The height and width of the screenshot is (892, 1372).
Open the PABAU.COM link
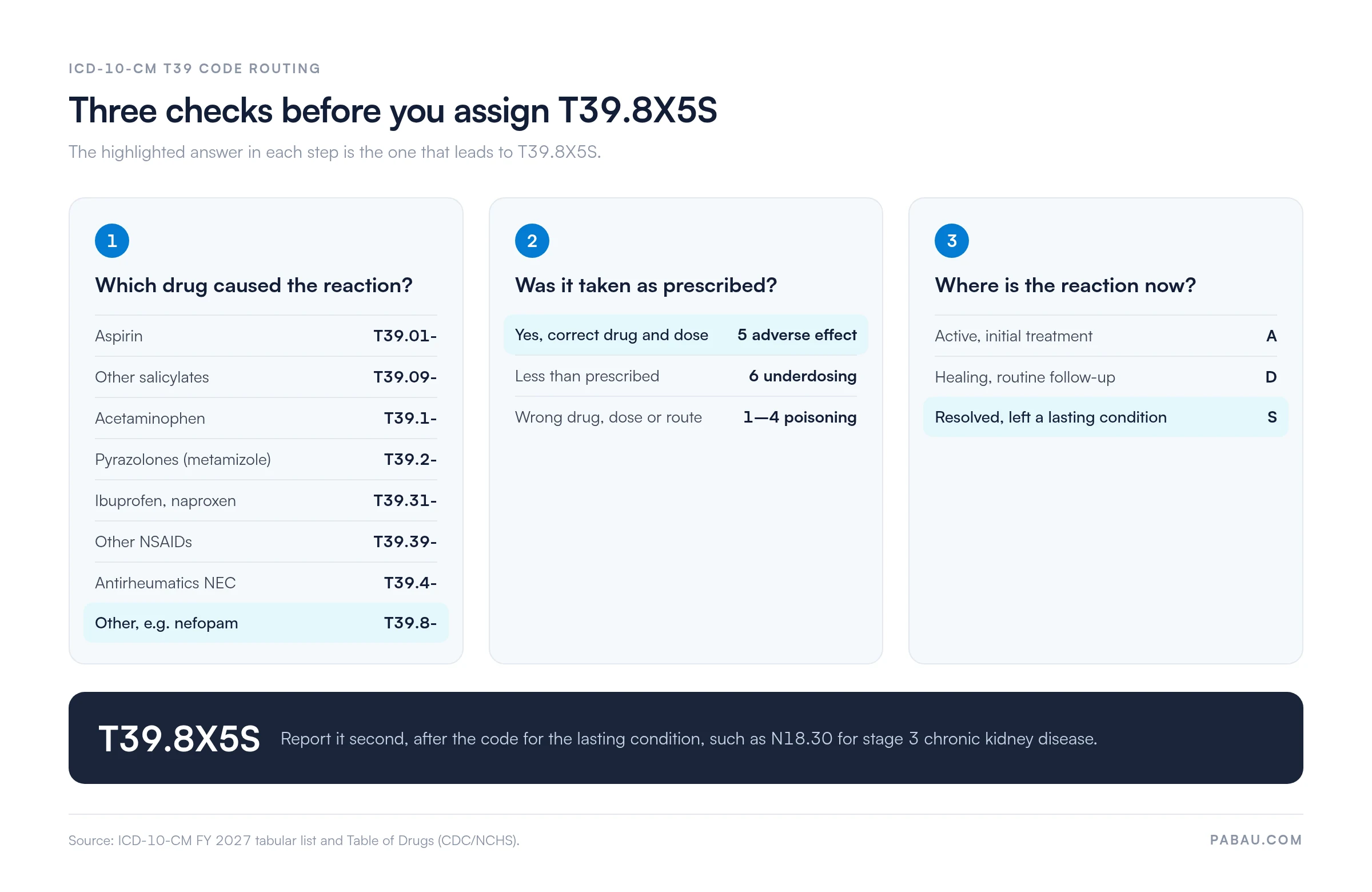tap(1255, 839)
